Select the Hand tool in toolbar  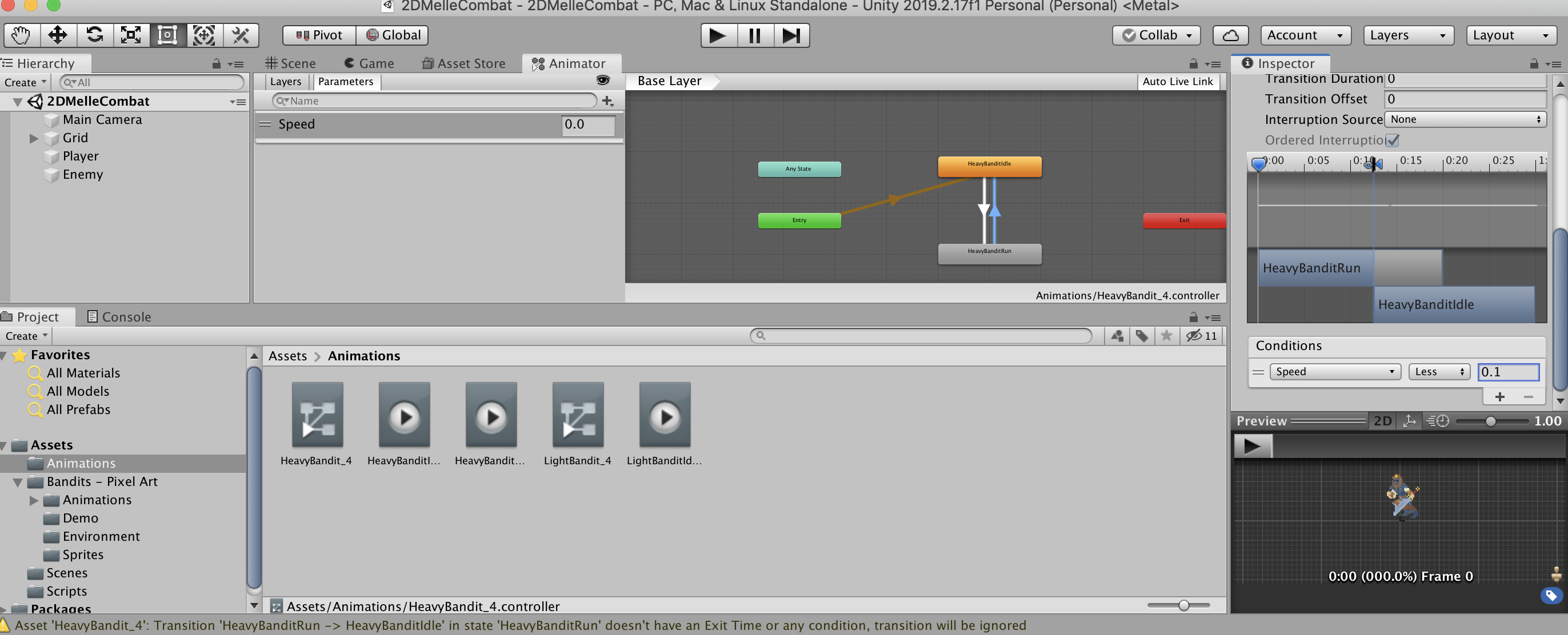point(21,35)
